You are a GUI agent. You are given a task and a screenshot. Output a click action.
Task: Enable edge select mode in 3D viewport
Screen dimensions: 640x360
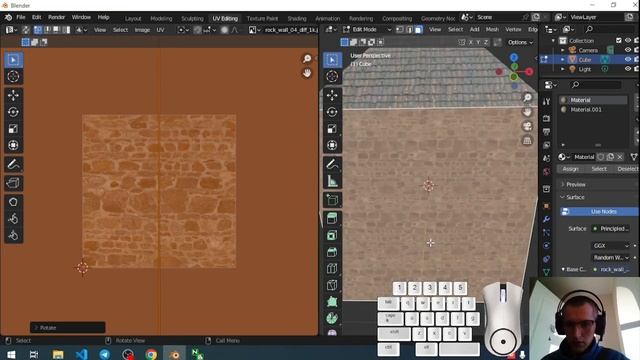point(409,29)
